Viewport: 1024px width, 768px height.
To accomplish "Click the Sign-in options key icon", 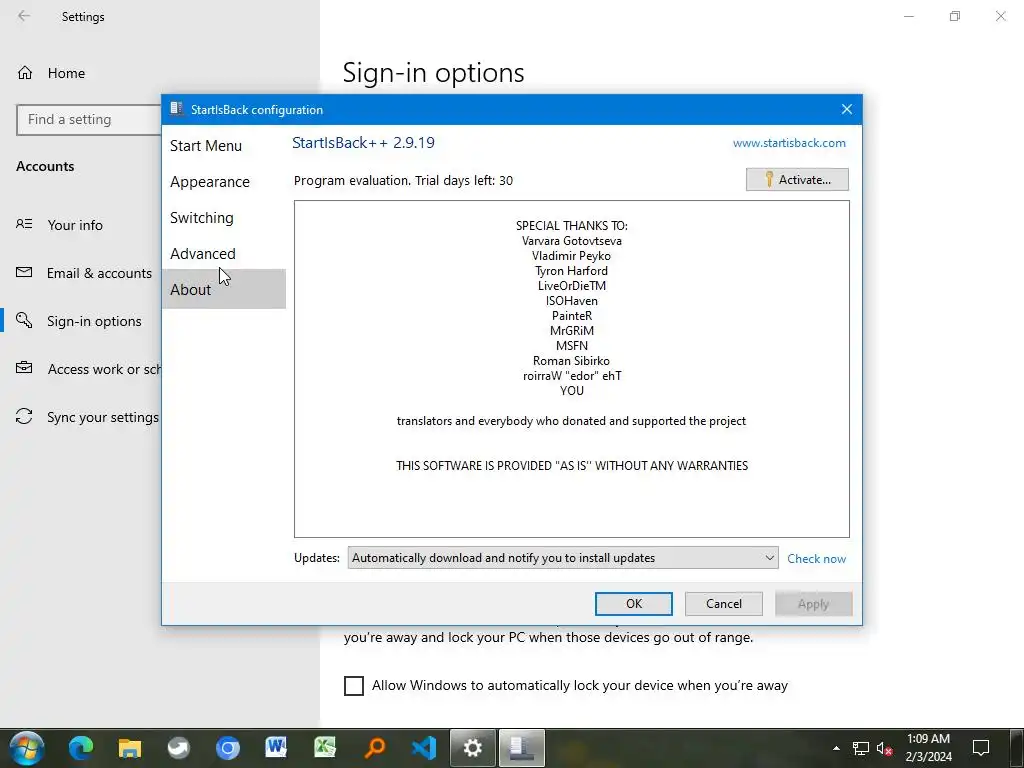I will (x=24, y=320).
